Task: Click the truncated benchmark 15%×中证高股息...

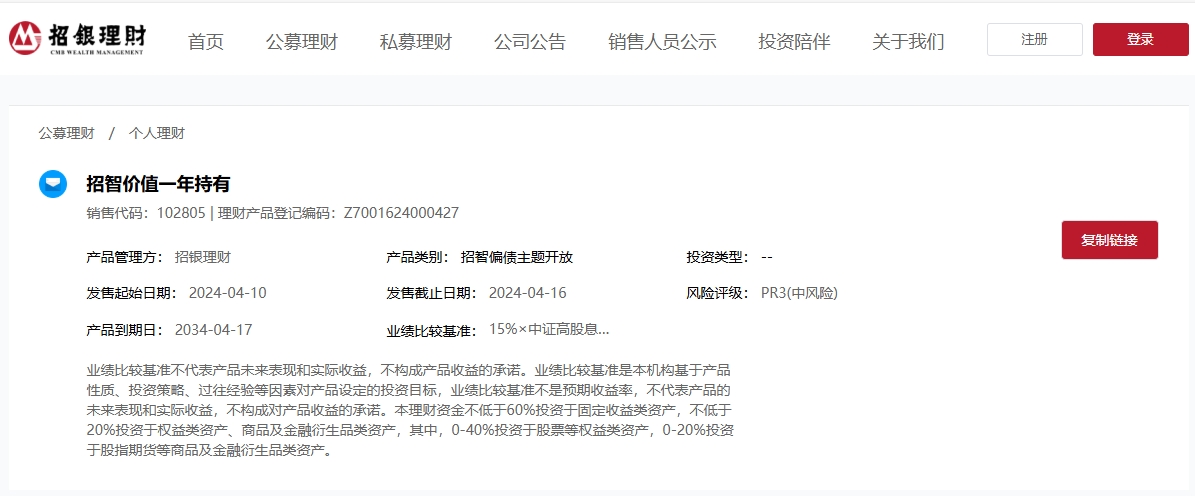Action: coord(549,329)
